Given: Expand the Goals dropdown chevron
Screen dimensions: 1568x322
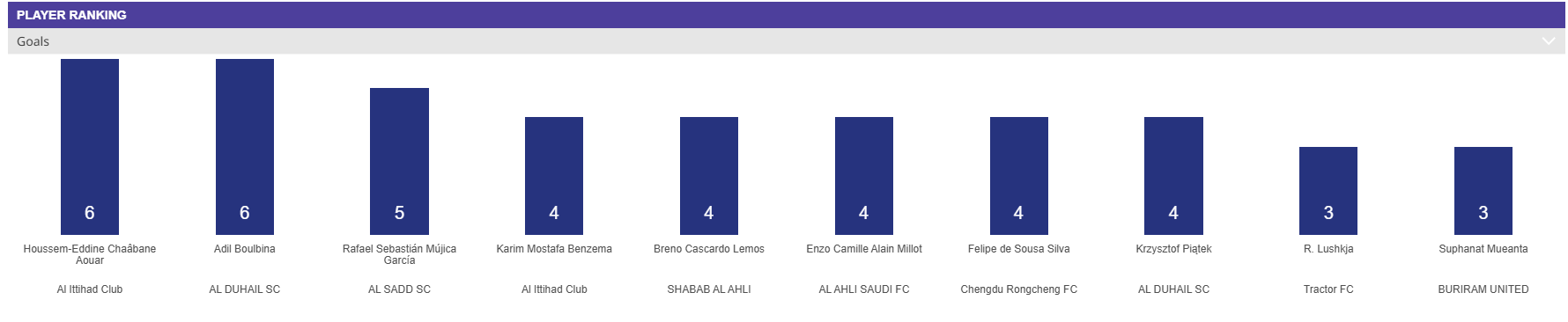Looking at the screenshot, I should 1548,41.
